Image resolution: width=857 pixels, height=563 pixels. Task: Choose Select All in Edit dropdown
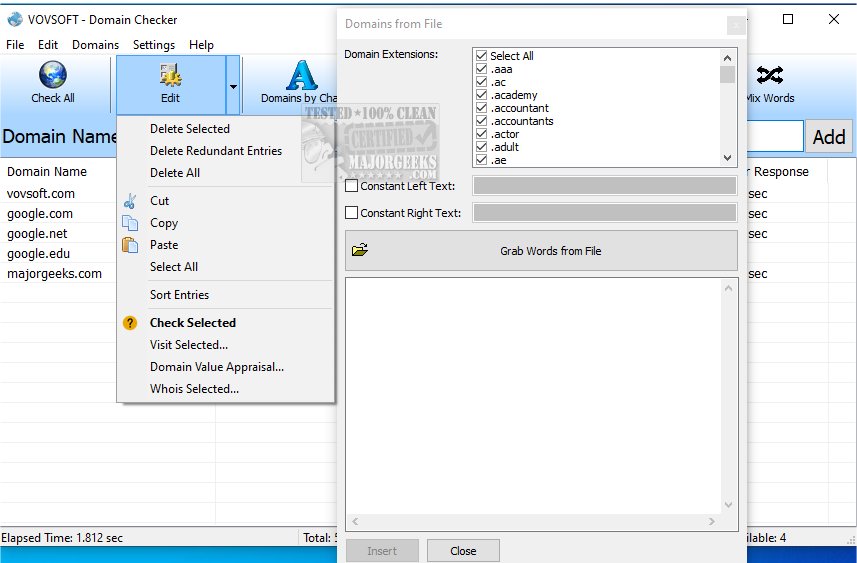(226, 267)
